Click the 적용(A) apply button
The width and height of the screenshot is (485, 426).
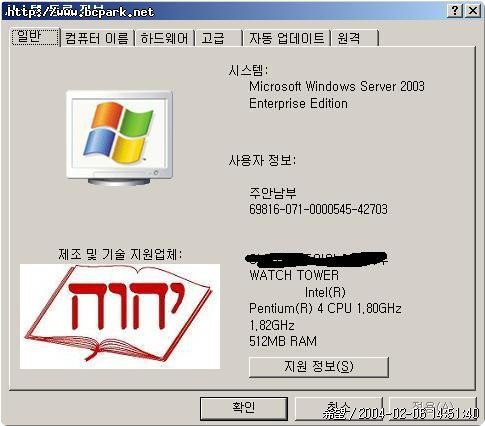(x=433, y=408)
